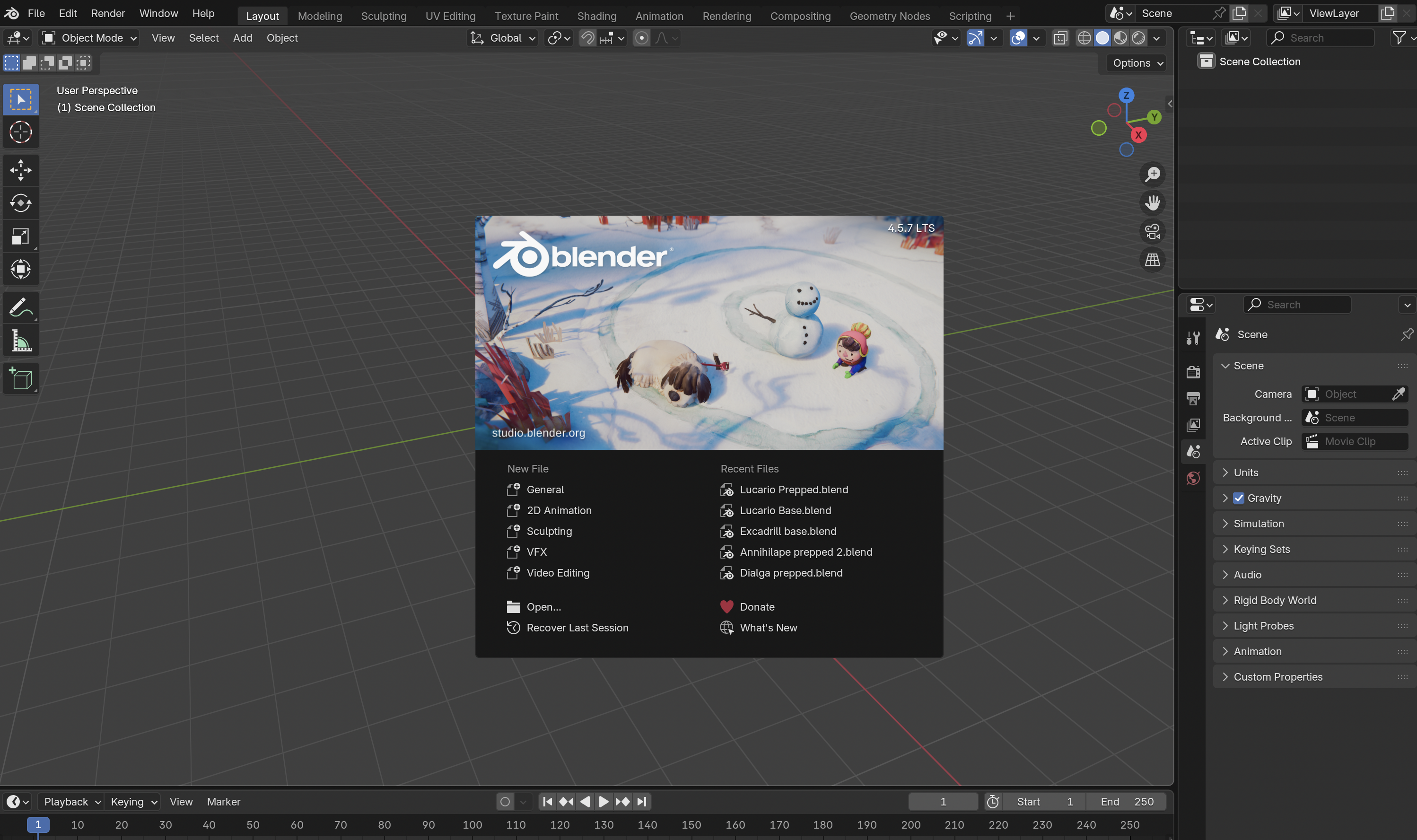
Task: Click the camera eyedropper icon
Action: (1399, 394)
